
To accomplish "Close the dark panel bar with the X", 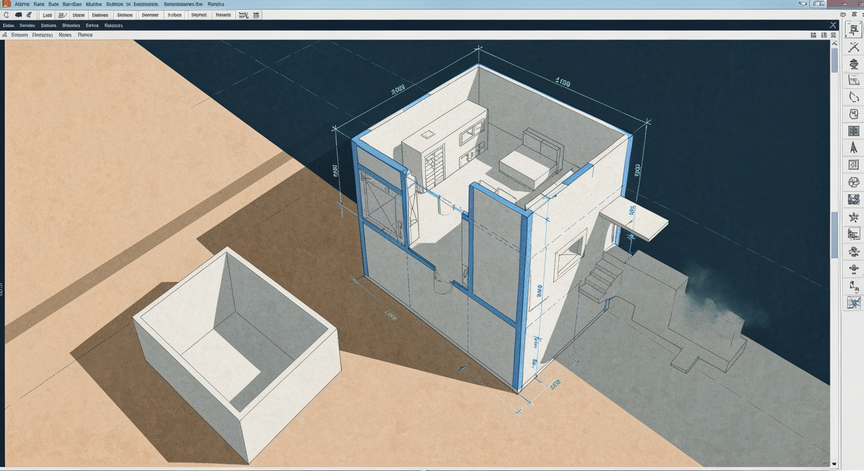I will 833,25.
